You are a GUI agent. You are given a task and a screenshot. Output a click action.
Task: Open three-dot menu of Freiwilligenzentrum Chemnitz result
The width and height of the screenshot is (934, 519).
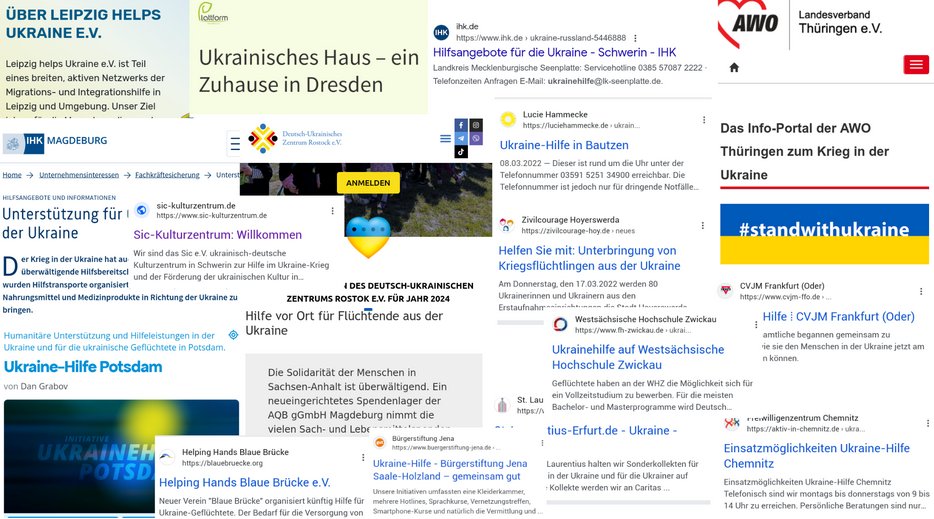(x=927, y=423)
